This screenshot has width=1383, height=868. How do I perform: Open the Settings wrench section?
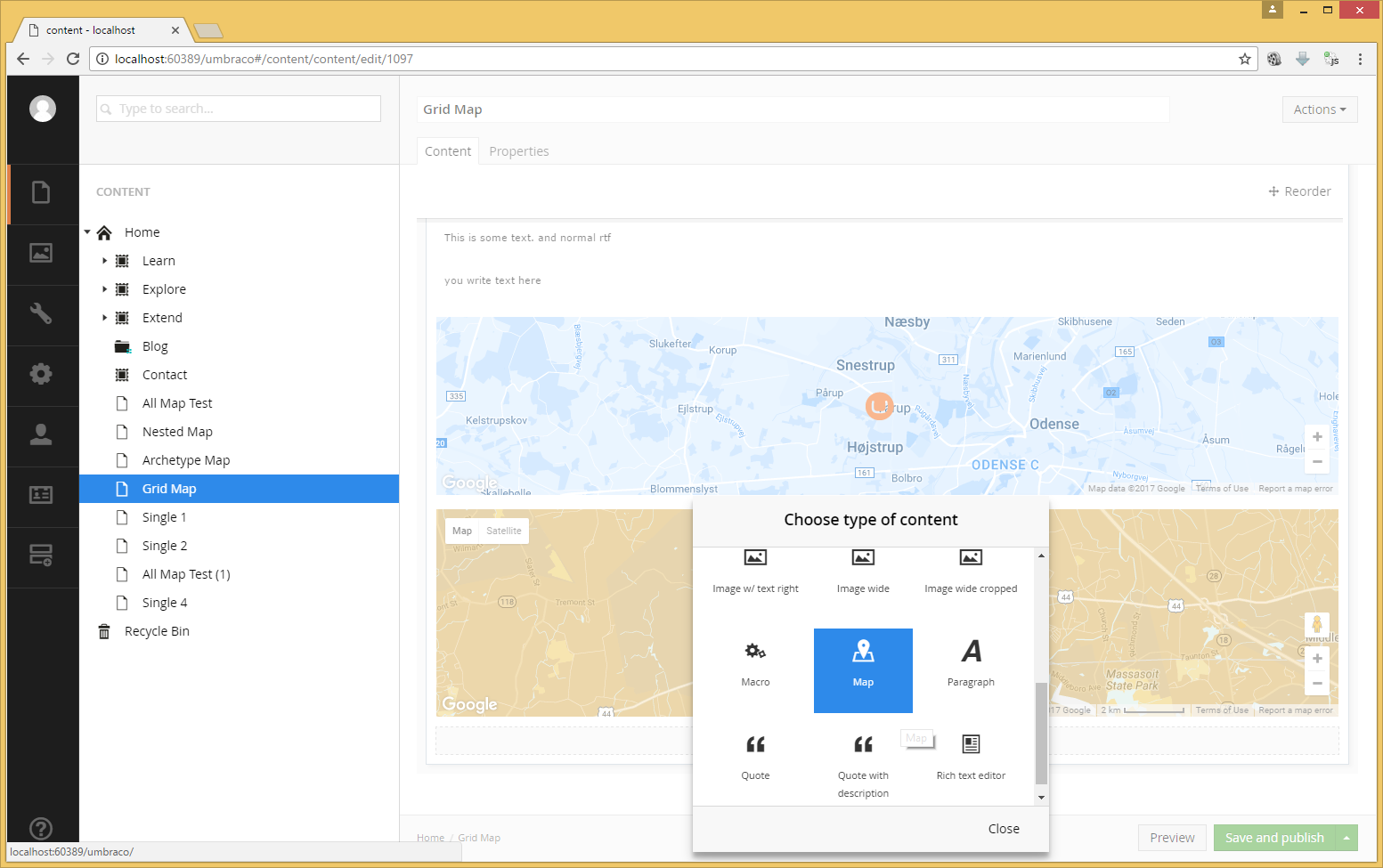(x=41, y=313)
